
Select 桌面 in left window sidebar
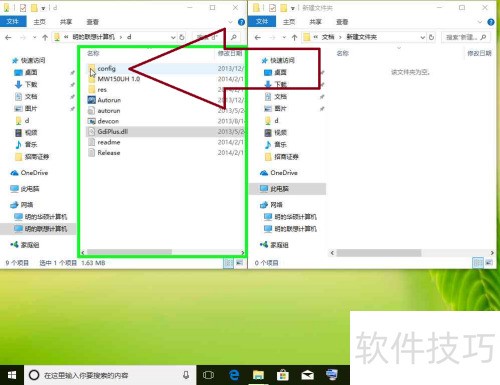point(31,72)
